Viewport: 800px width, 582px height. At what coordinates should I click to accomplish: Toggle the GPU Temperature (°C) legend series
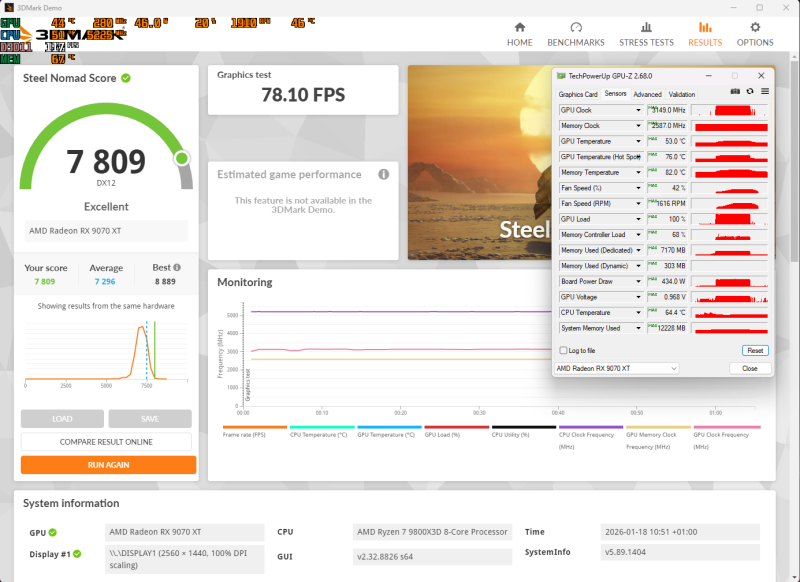point(389,432)
